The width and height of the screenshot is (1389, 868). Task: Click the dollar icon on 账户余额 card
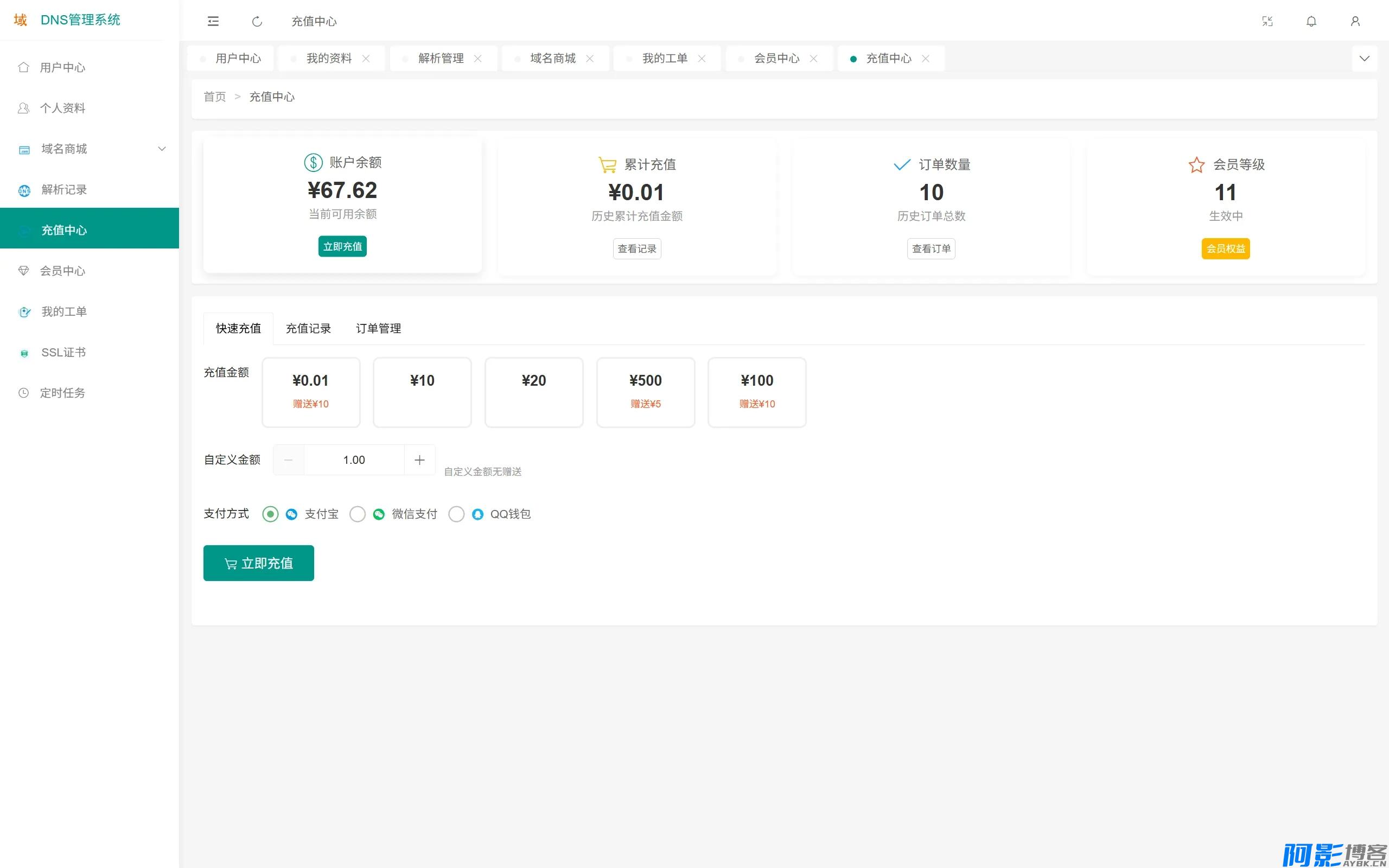(313, 162)
